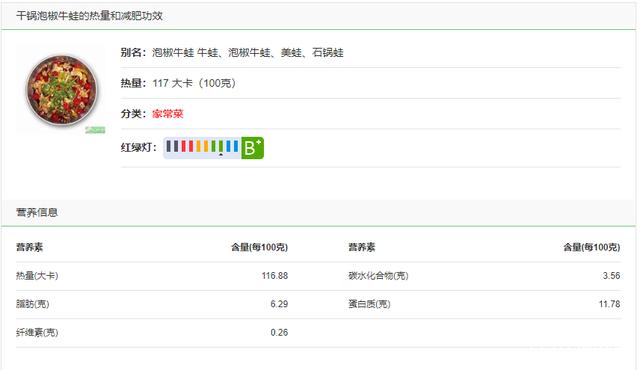Click the fat value 6.29
Image resolution: width=640 pixels, height=370 pixels.
[x=279, y=304]
